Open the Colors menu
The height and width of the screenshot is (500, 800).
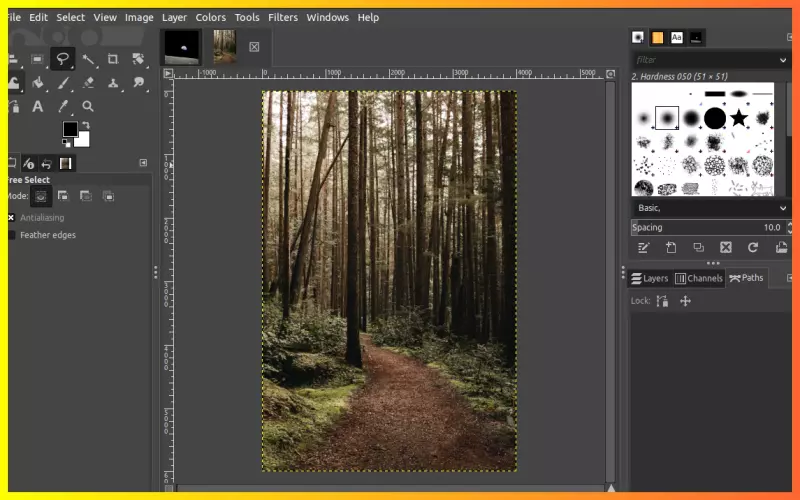[x=210, y=17]
